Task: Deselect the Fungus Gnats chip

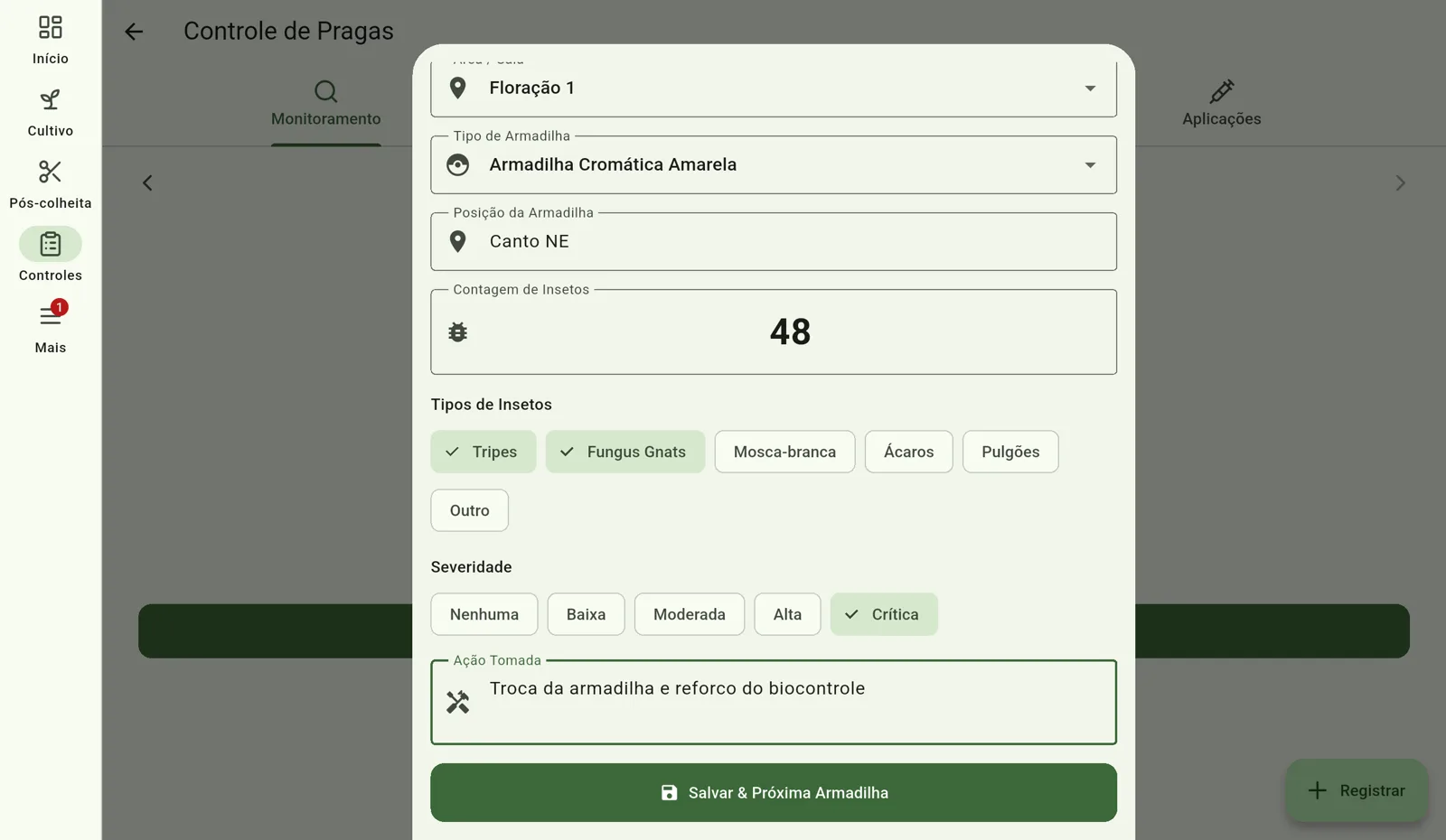Action: click(625, 452)
